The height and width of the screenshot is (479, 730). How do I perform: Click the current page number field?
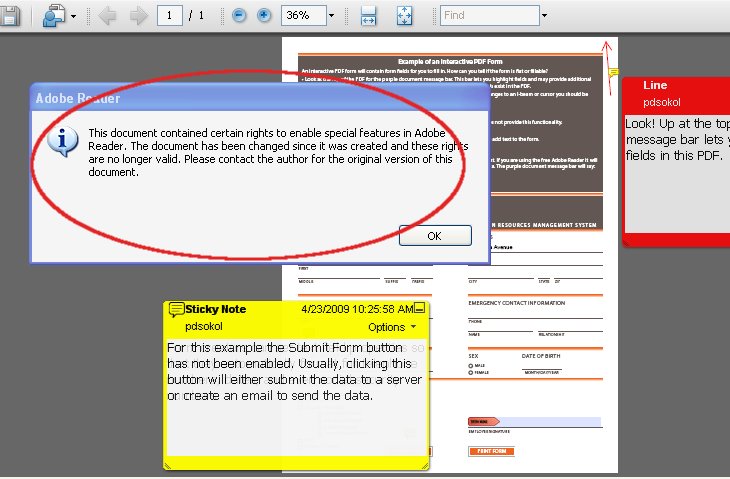pos(169,15)
